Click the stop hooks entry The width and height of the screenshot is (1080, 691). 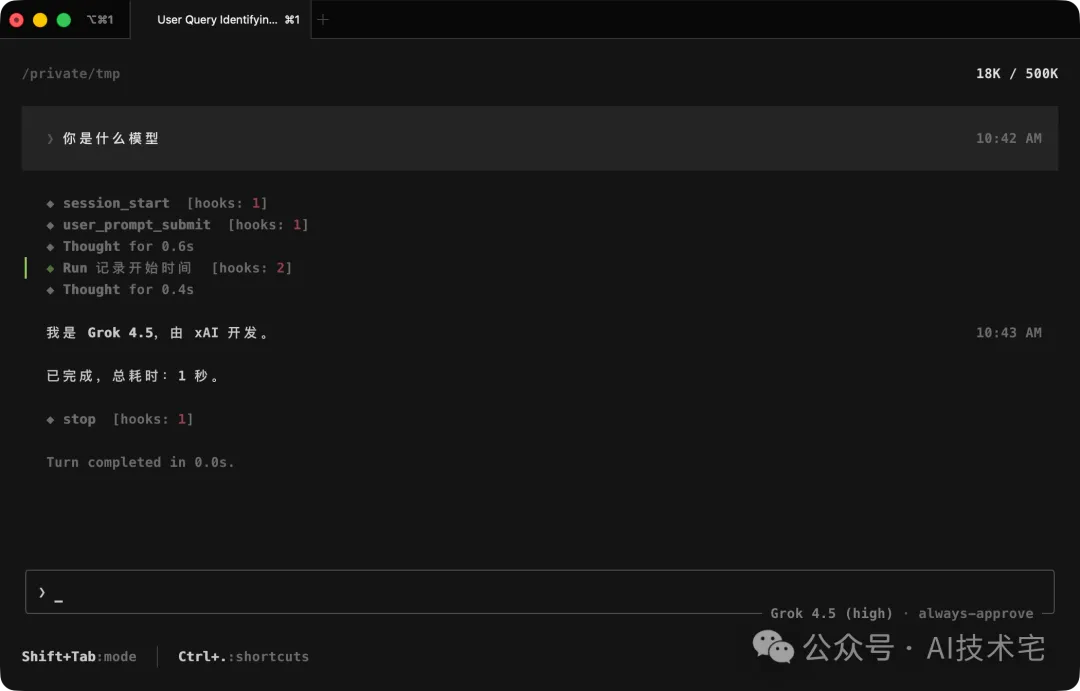pos(120,419)
